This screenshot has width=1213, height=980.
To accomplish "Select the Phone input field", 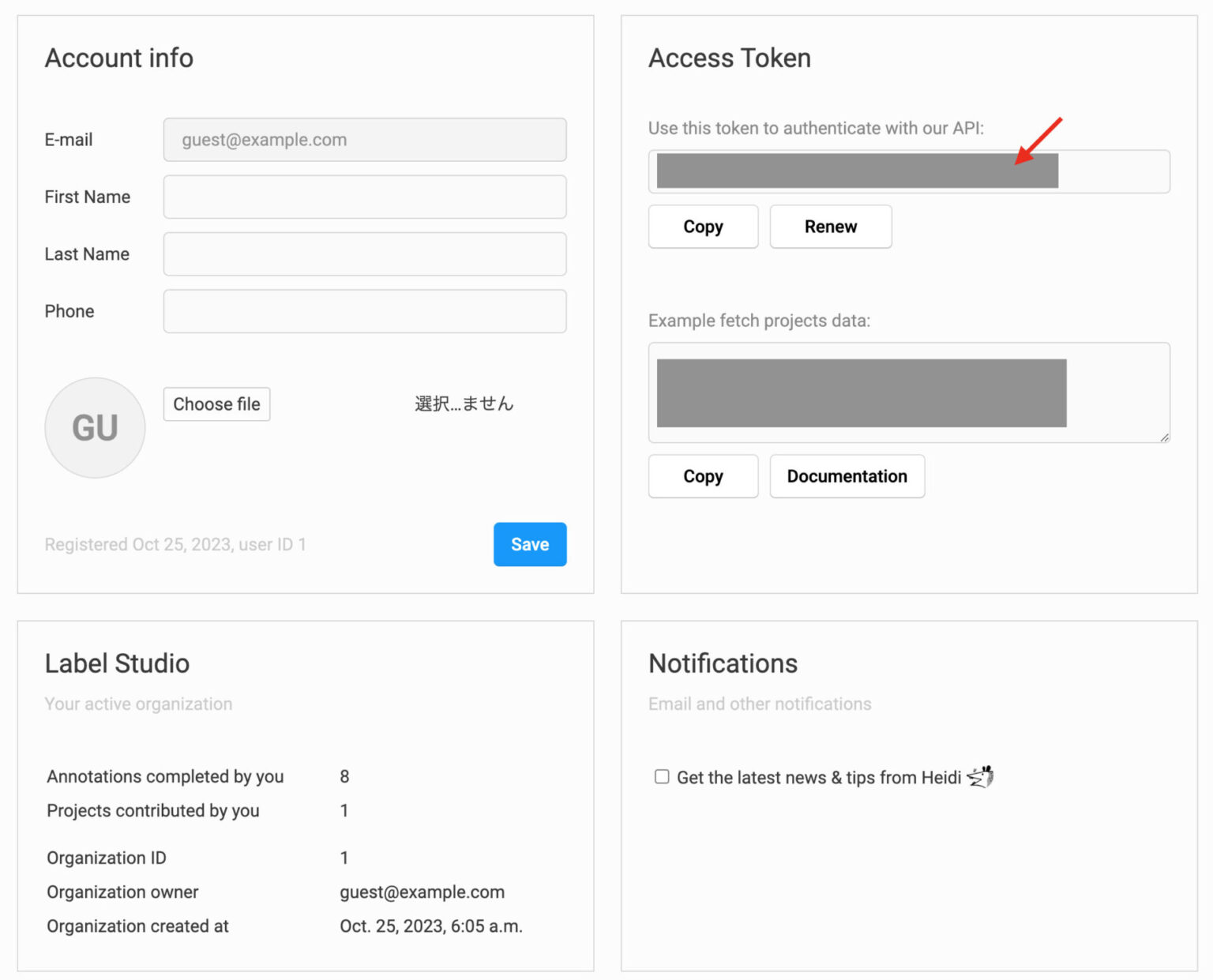I will (364, 311).
